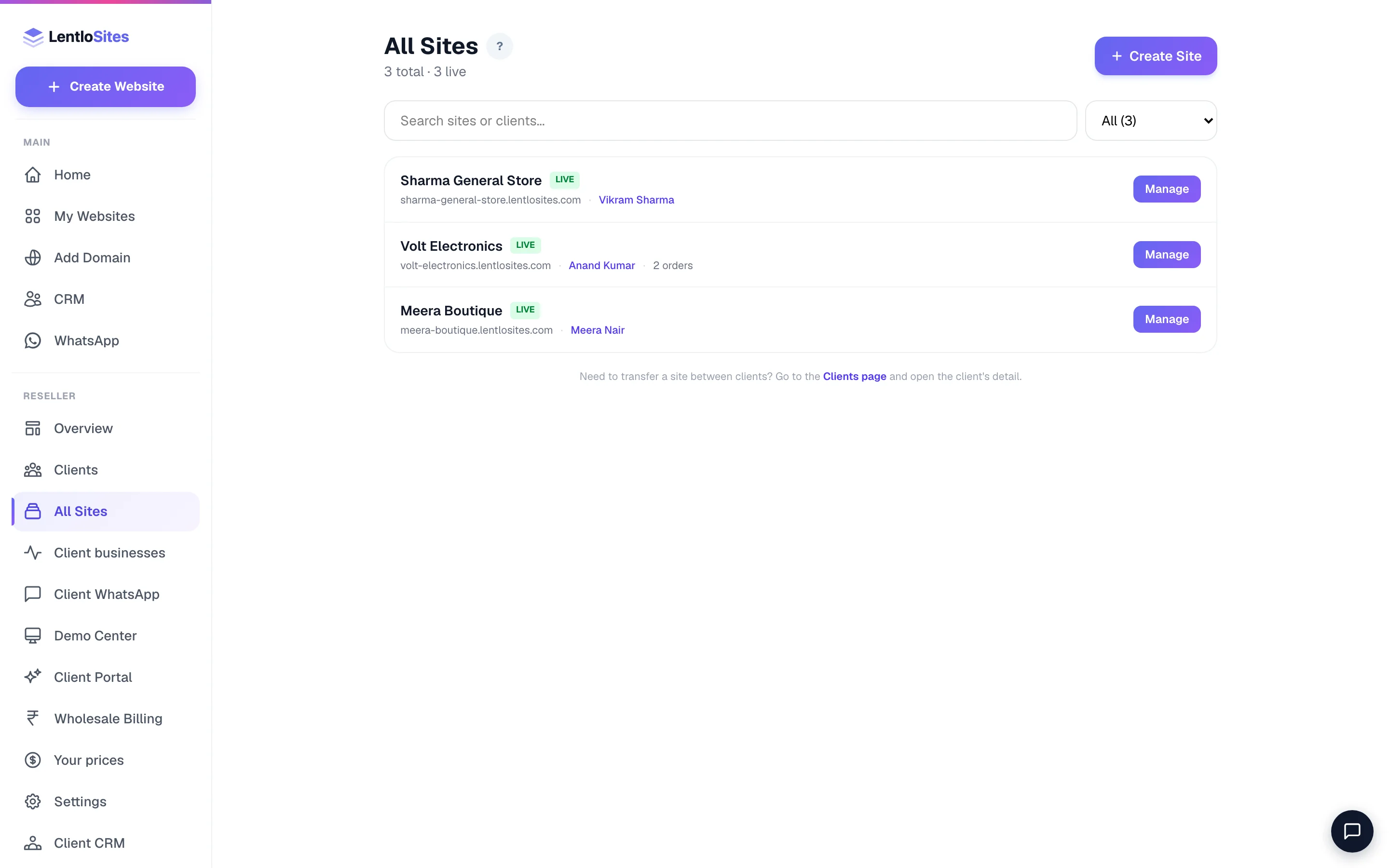This screenshot has height=868, width=1389.
Task: Click the Sharma General Store title
Action: (x=471, y=180)
